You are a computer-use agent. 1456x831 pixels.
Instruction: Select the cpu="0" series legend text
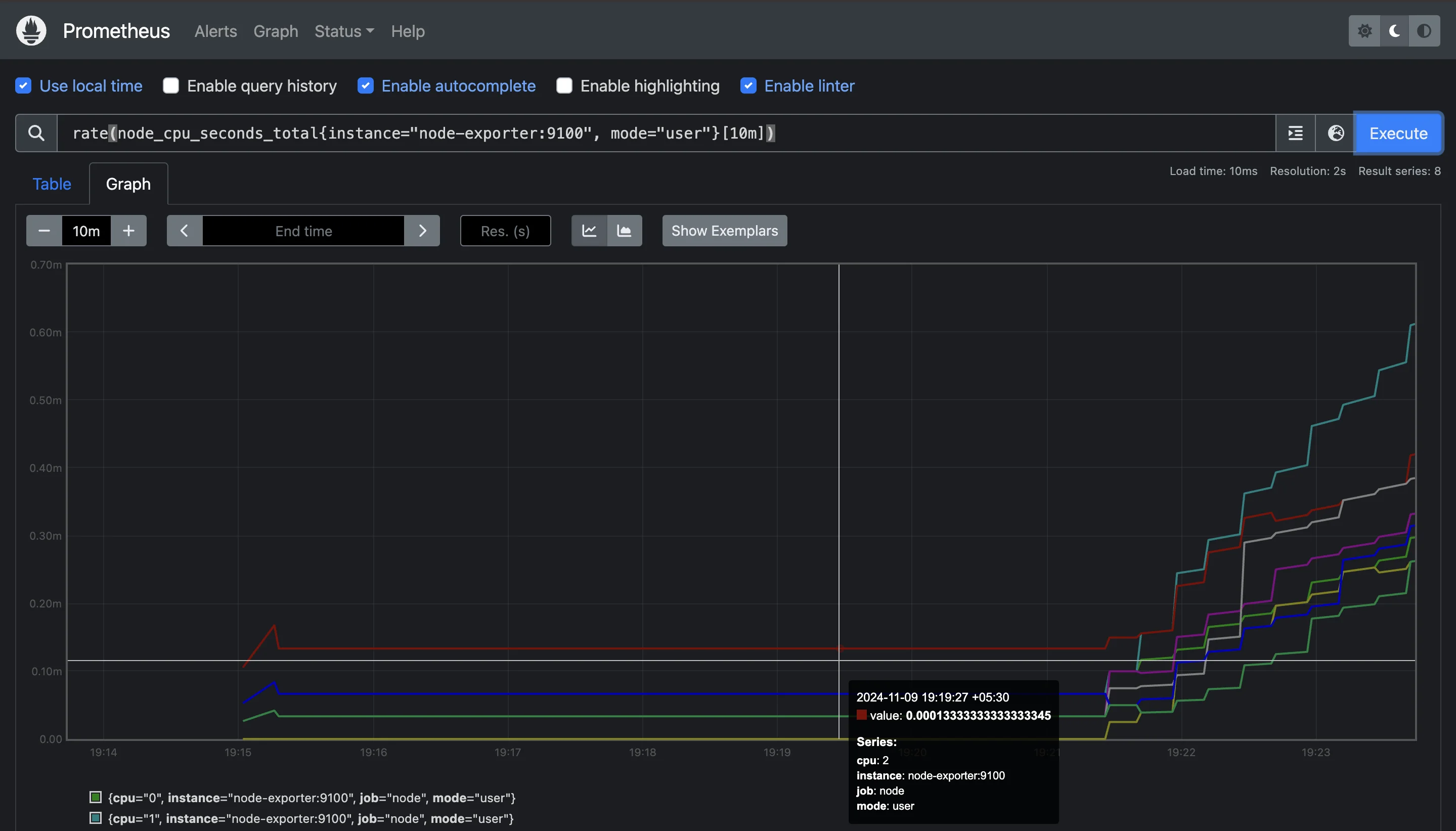click(312, 797)
